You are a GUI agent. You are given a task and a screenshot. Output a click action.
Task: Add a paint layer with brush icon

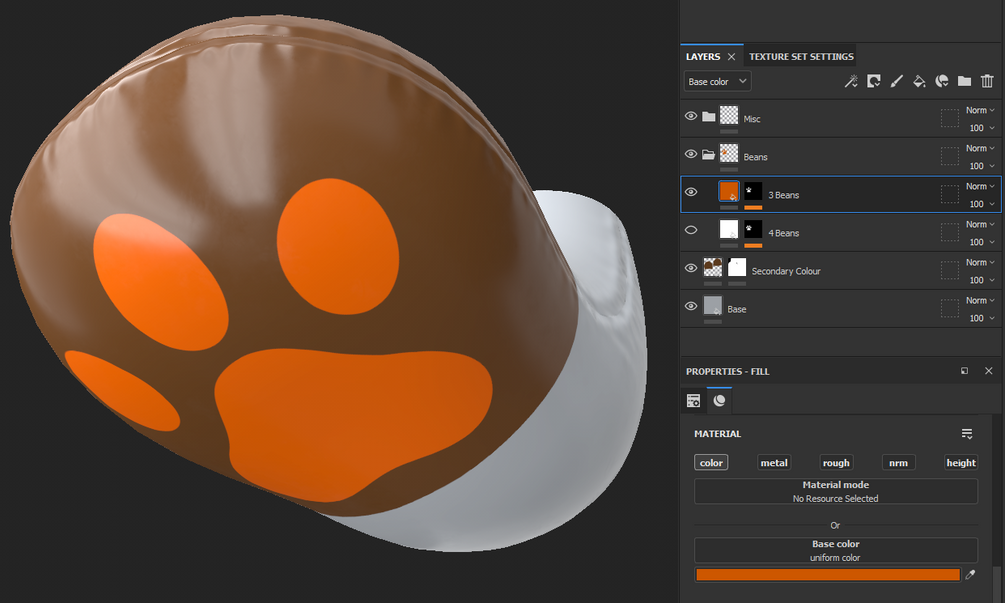pyautogui.click(x=896, y=81)
